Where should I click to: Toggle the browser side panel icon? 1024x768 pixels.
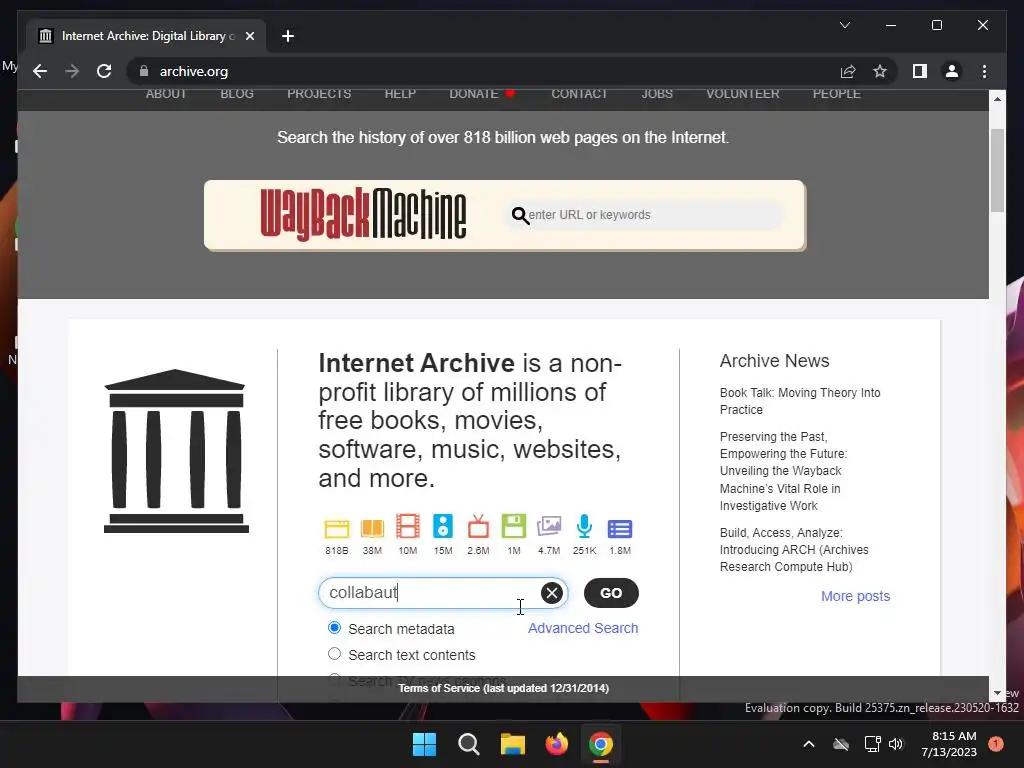pos(920,71)
